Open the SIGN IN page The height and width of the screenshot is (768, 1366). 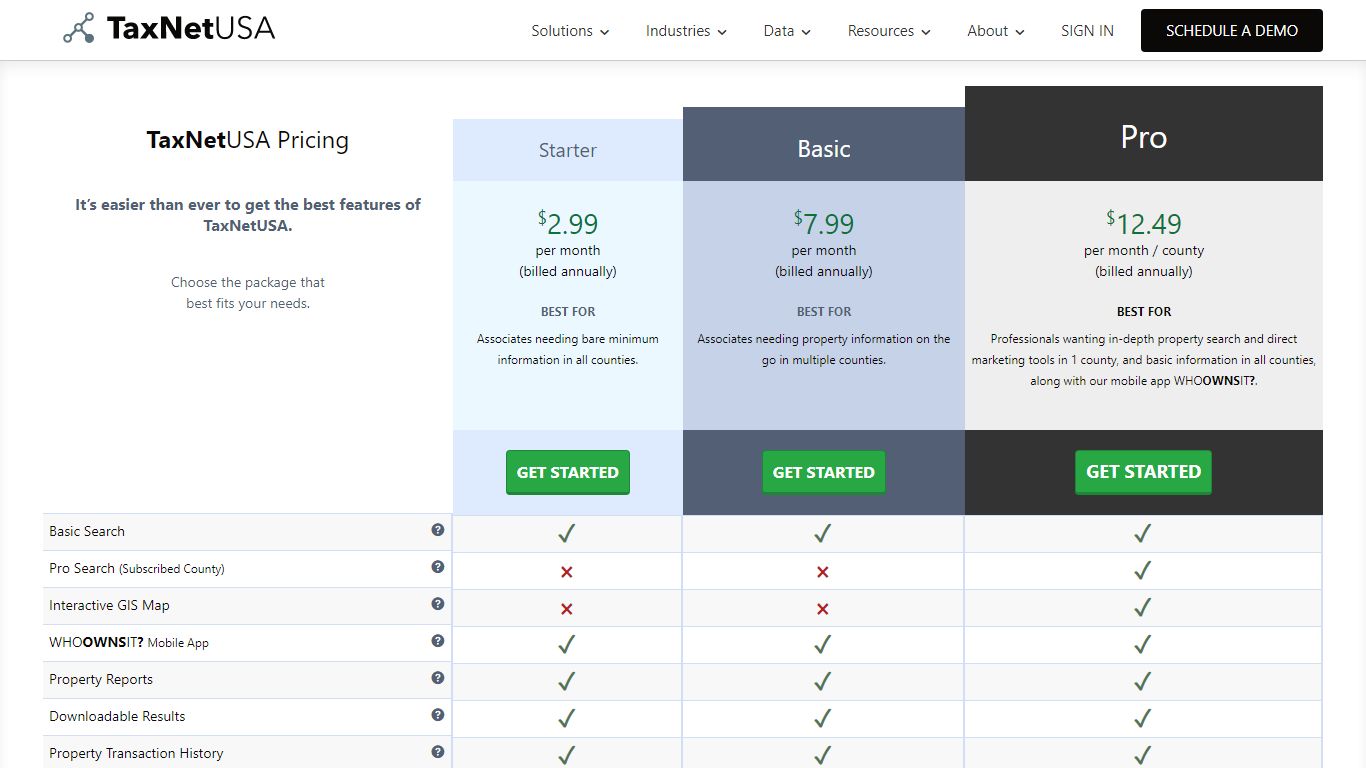1087,31
